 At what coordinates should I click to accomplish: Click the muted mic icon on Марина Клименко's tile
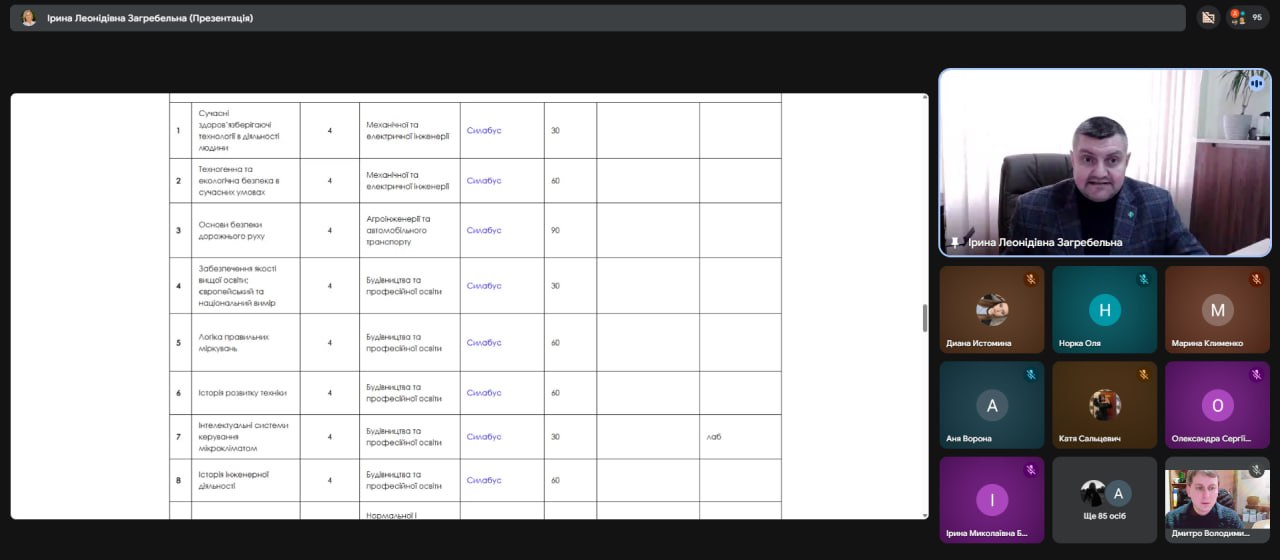click(1255, 279)
